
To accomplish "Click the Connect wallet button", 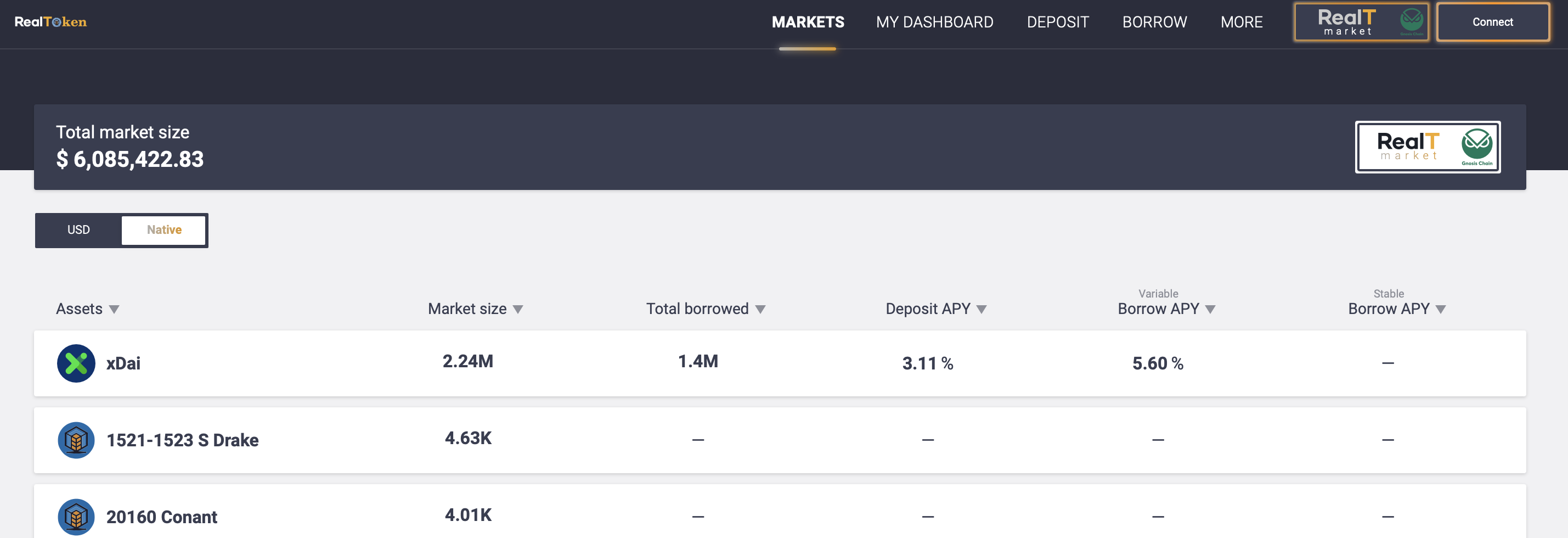I will pos(1492,22).
